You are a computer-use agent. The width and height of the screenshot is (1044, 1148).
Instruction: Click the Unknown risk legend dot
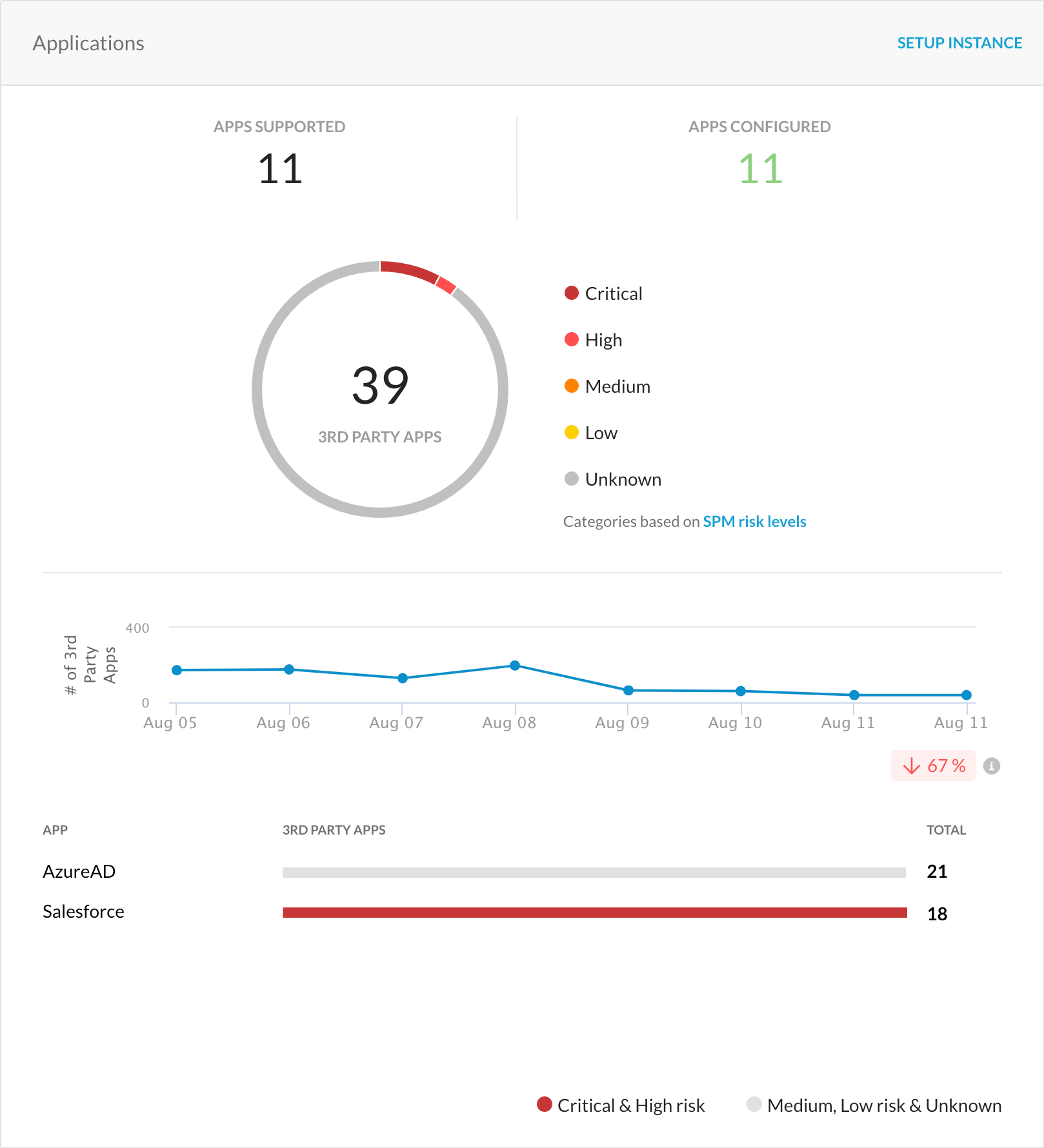coord(572,479)
